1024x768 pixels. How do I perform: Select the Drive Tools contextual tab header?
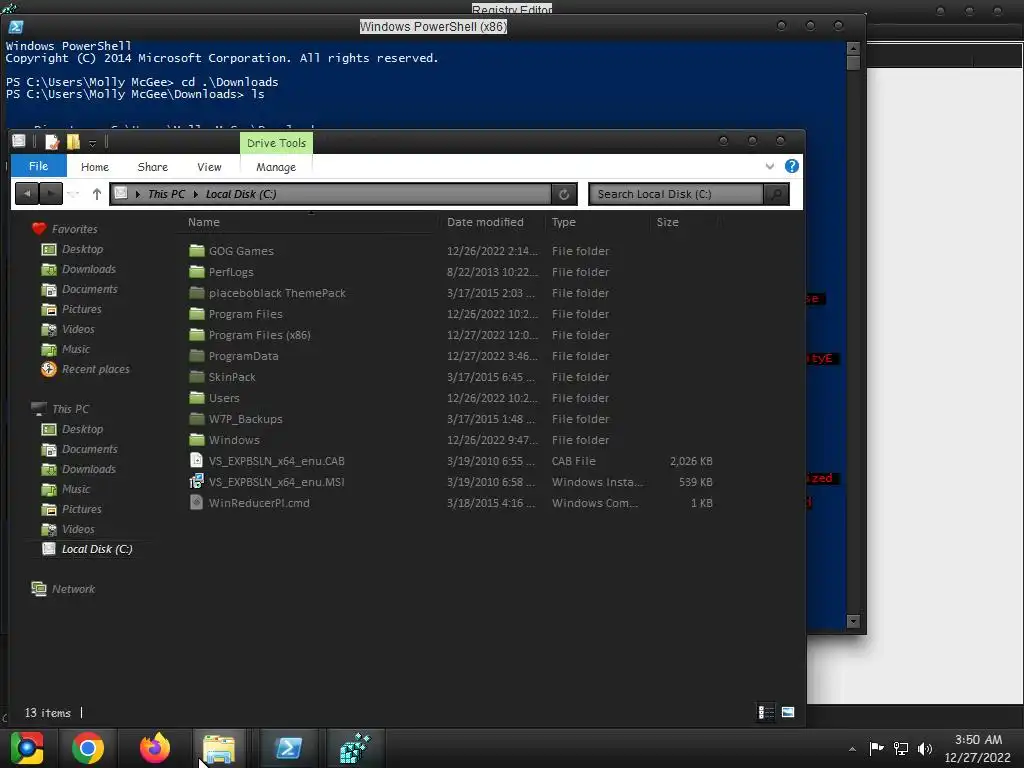pyautogui.click(x=276, y=143)
